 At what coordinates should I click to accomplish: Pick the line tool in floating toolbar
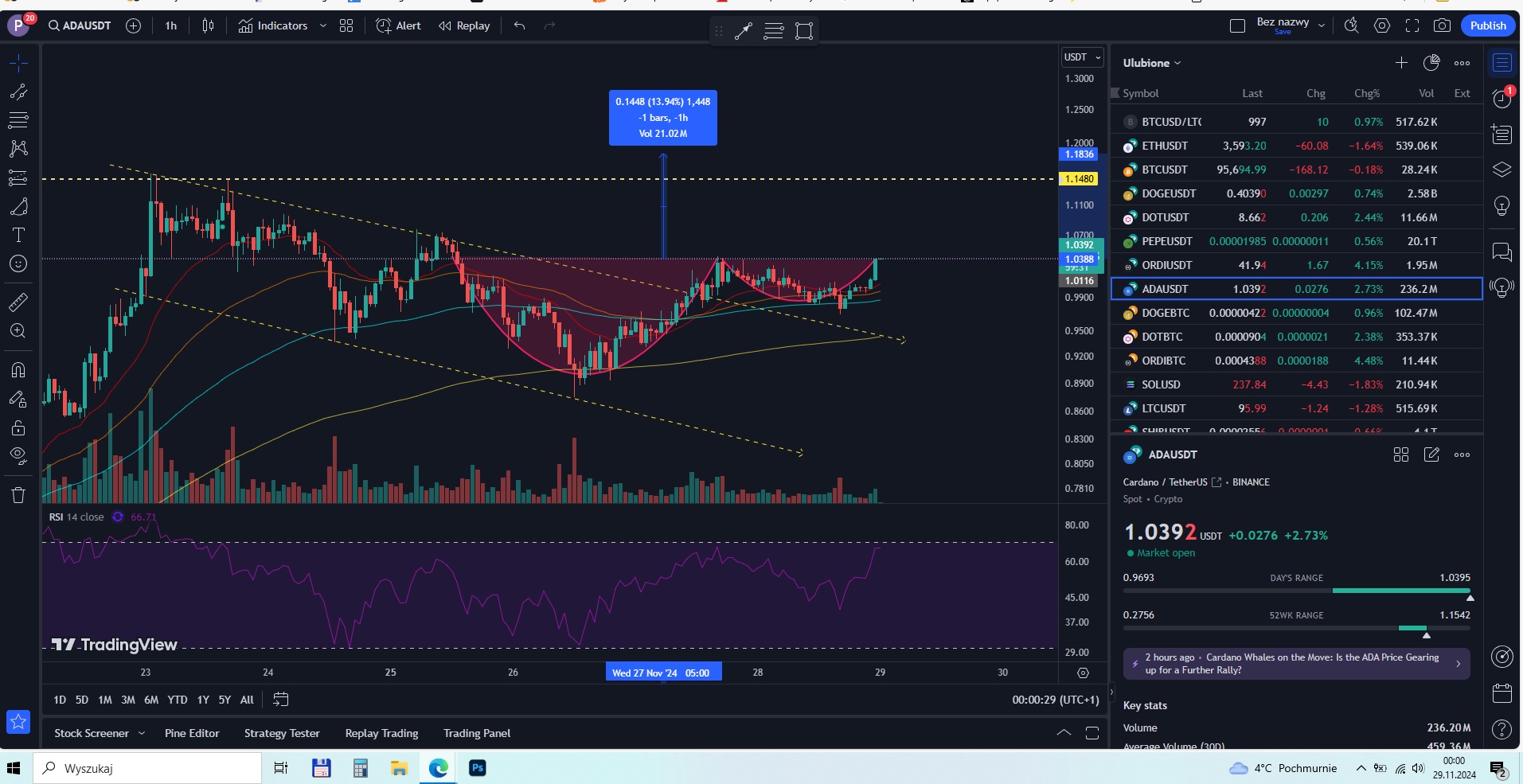(x=744, y=31)
